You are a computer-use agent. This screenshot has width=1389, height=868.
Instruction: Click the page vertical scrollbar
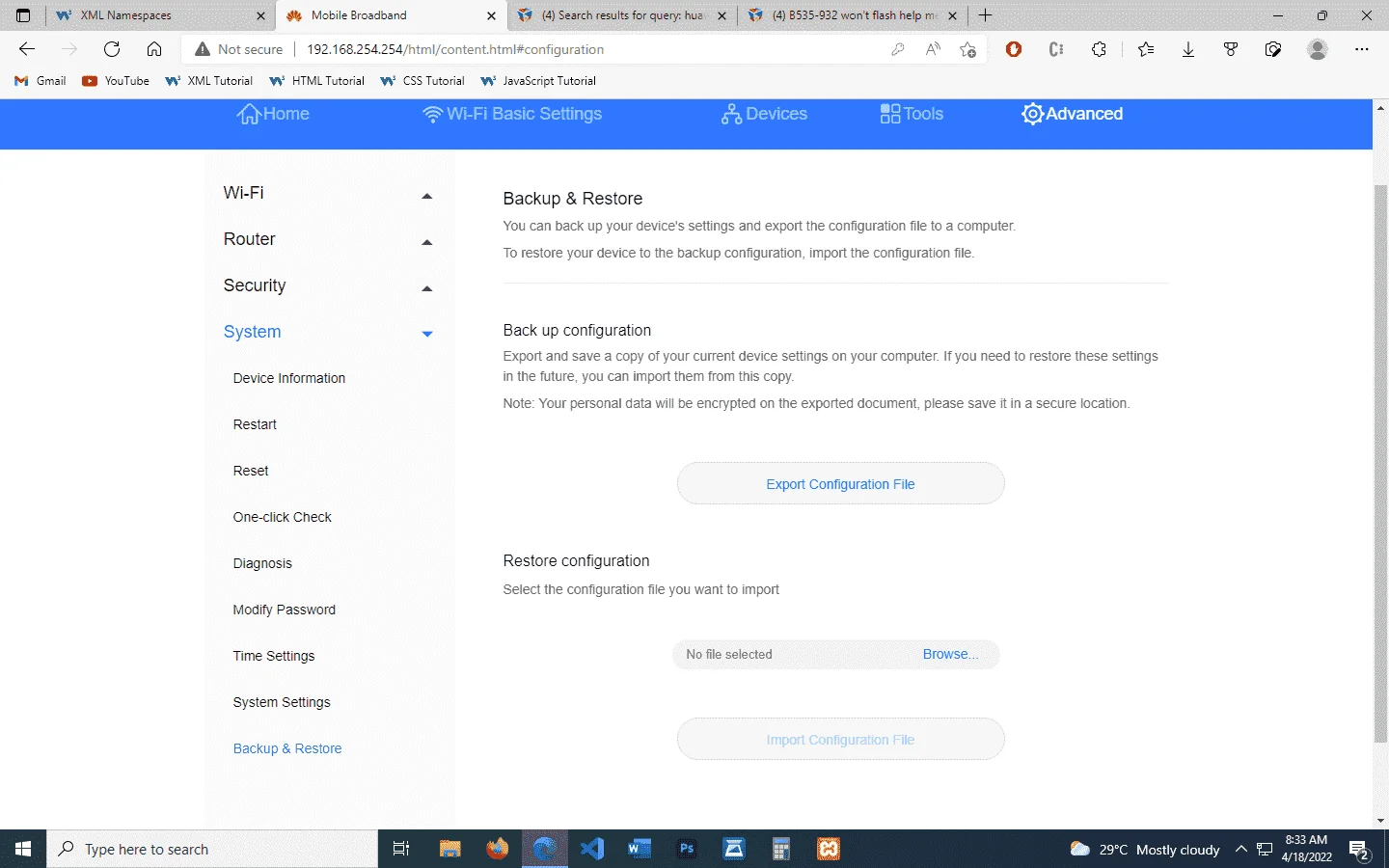coord(1380,463)
